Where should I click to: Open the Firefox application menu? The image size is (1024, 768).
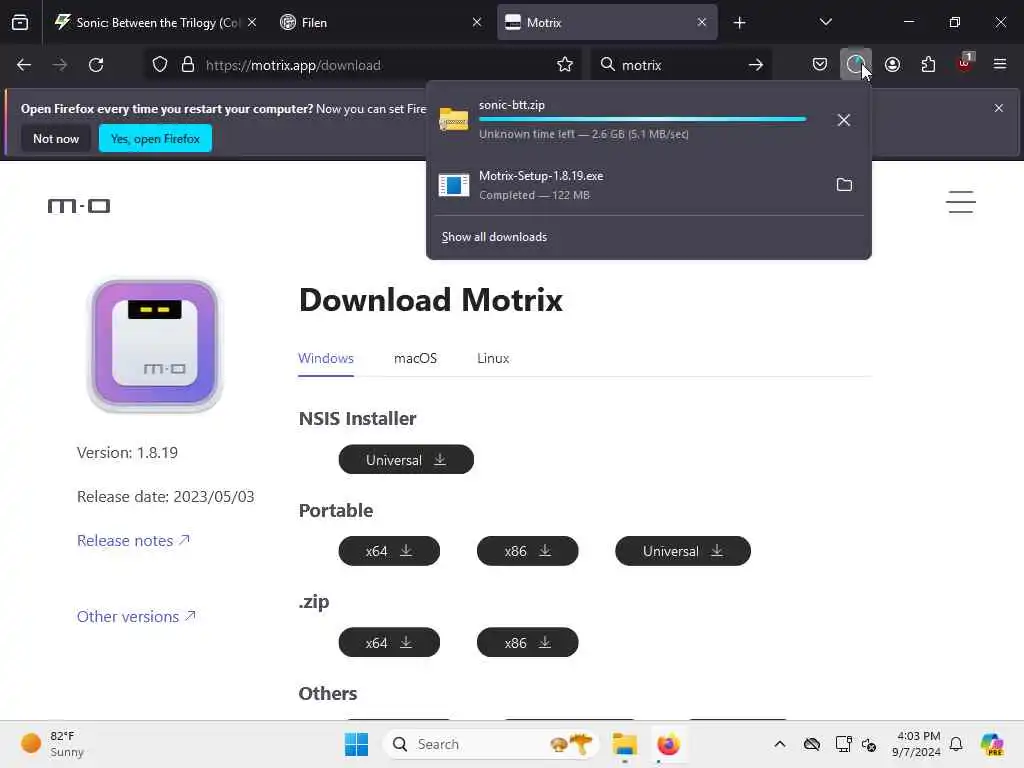pos(1000,64)
